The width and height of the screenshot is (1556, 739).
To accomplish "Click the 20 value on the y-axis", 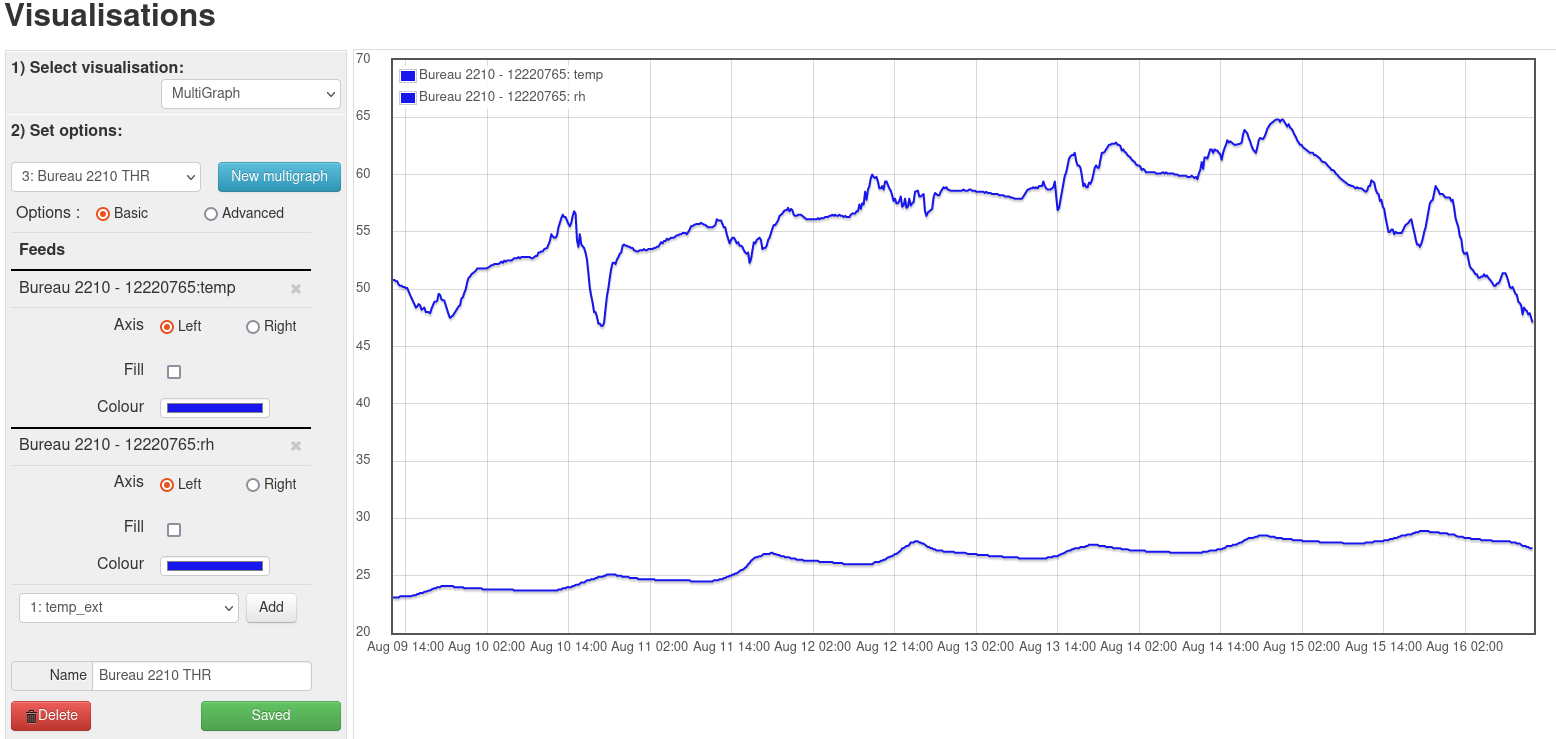I will coord(363,632).
